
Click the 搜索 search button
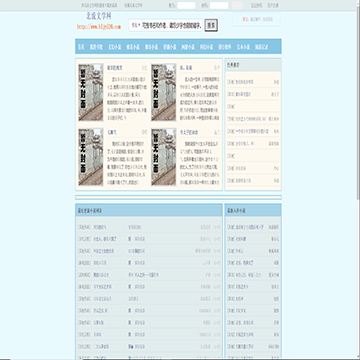point(211,25)
